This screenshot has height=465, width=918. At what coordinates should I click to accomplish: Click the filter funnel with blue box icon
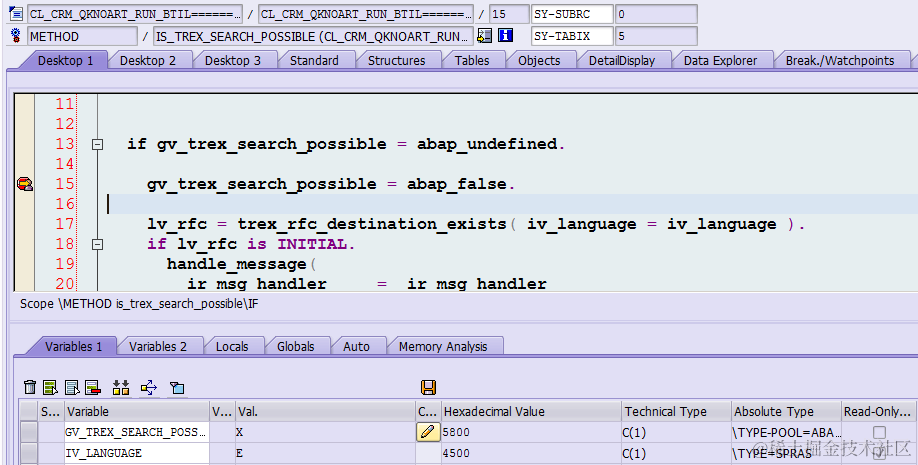click(x=177, y=387)
